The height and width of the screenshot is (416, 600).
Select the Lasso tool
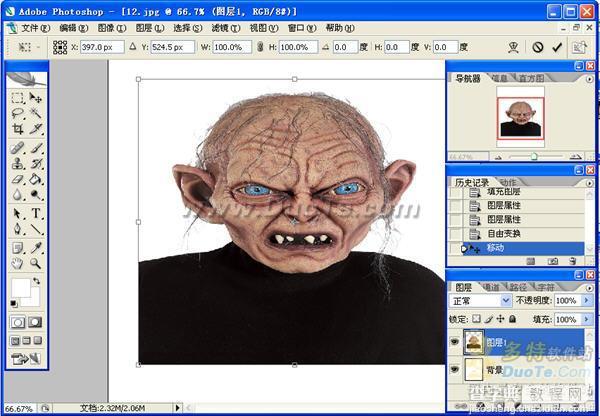click(17, 113)
